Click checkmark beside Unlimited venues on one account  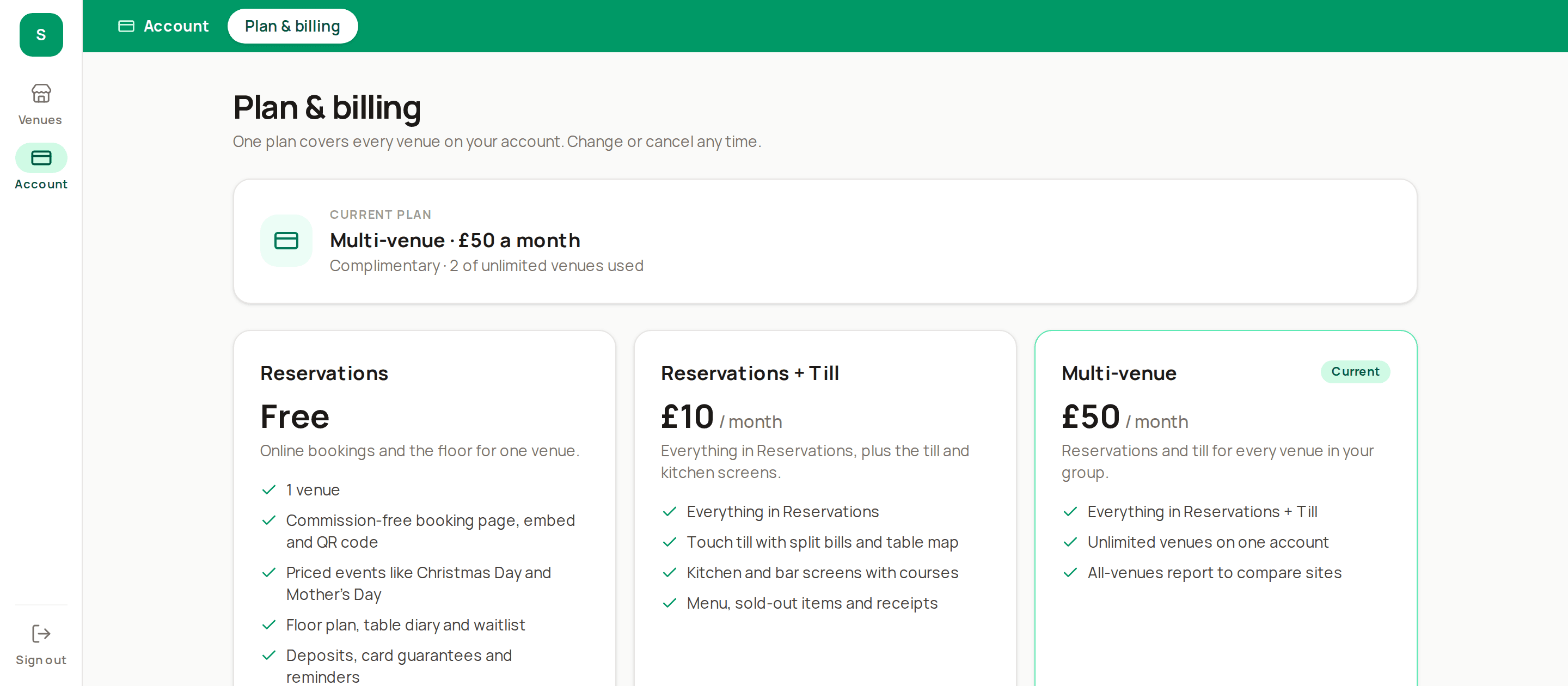click(1070, 542)
